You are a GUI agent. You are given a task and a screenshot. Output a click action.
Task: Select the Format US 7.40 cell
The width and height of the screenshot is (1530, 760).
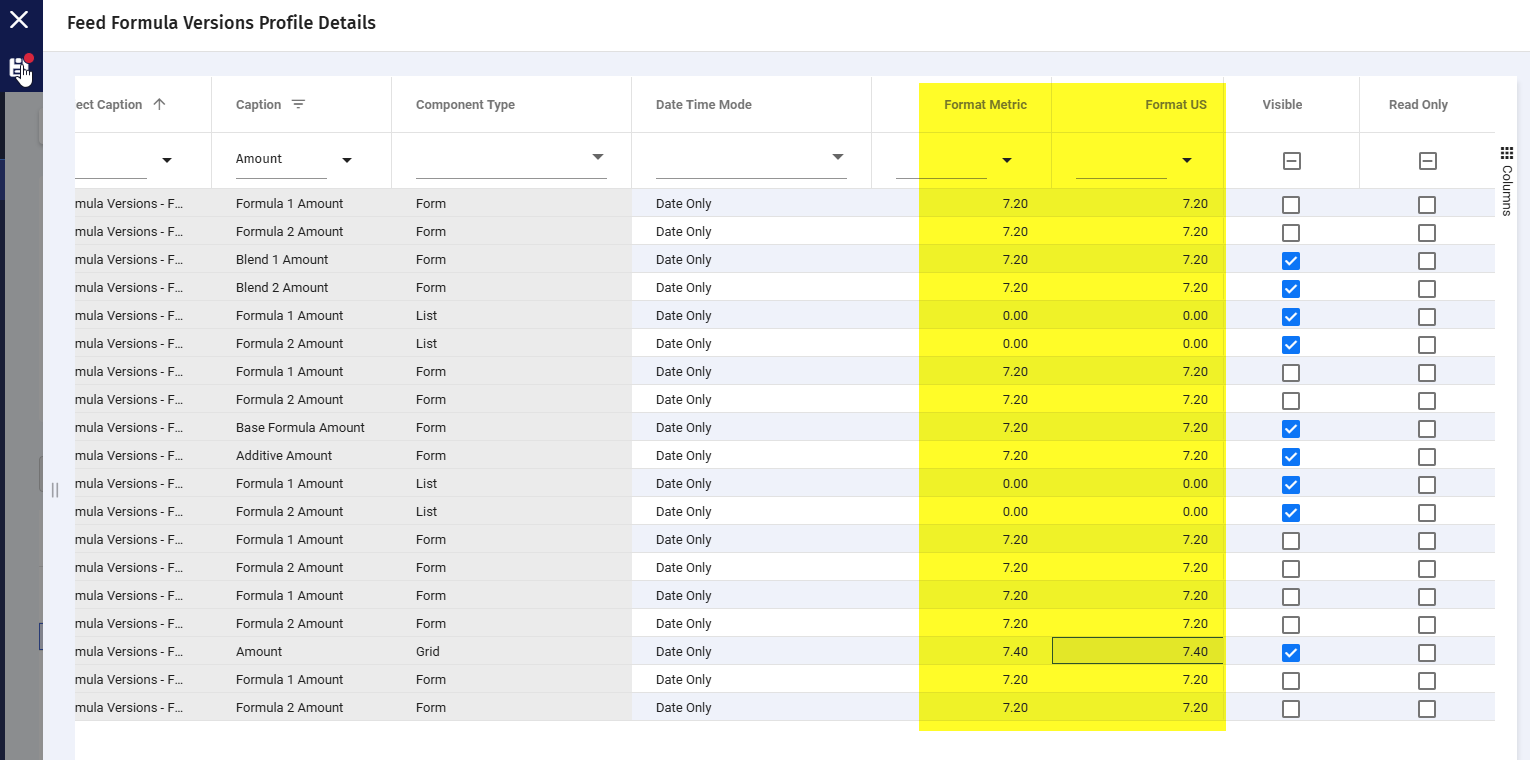pyautogui.click(x=1137, y=651)
